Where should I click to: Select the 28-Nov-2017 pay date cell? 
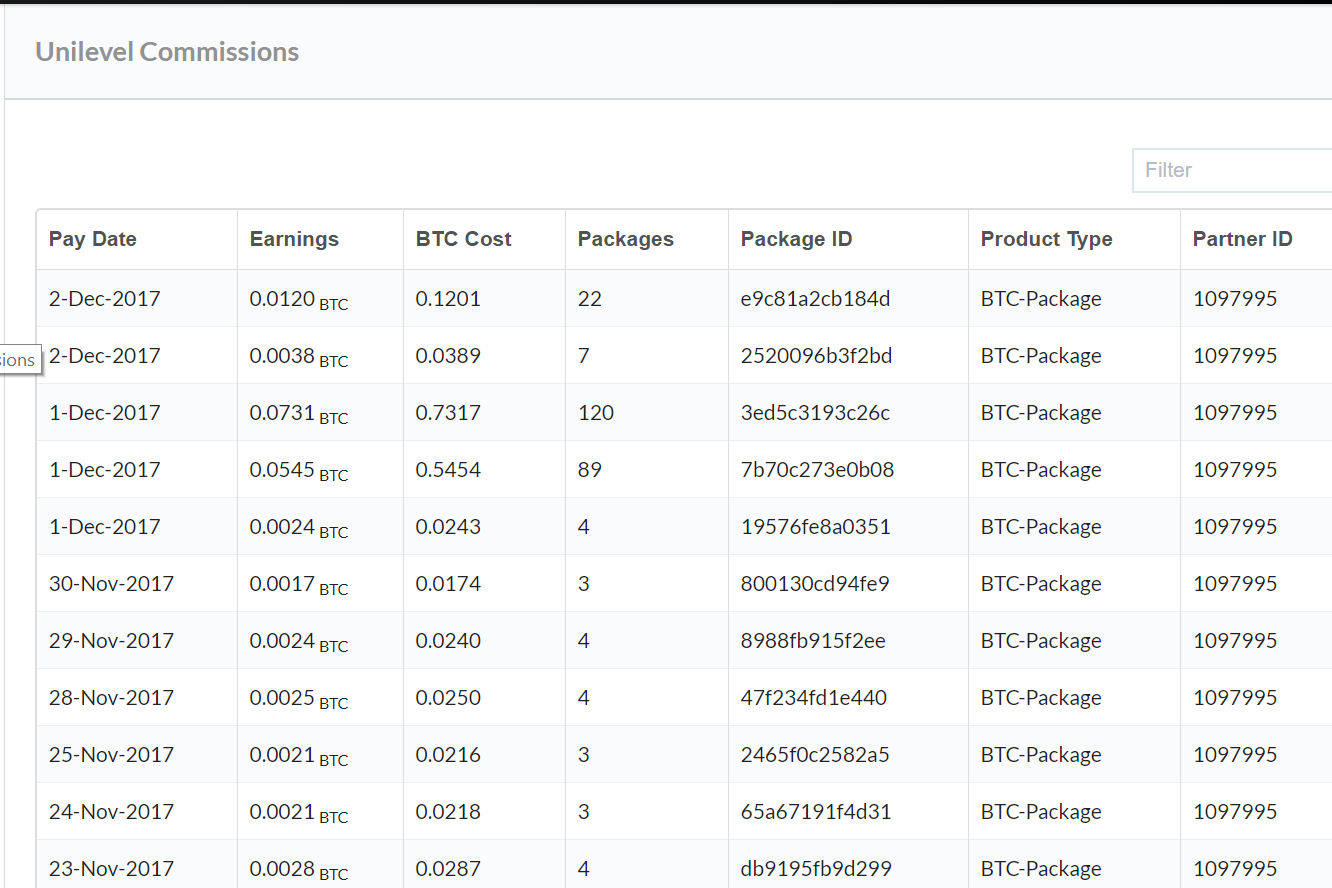point(111,698)
